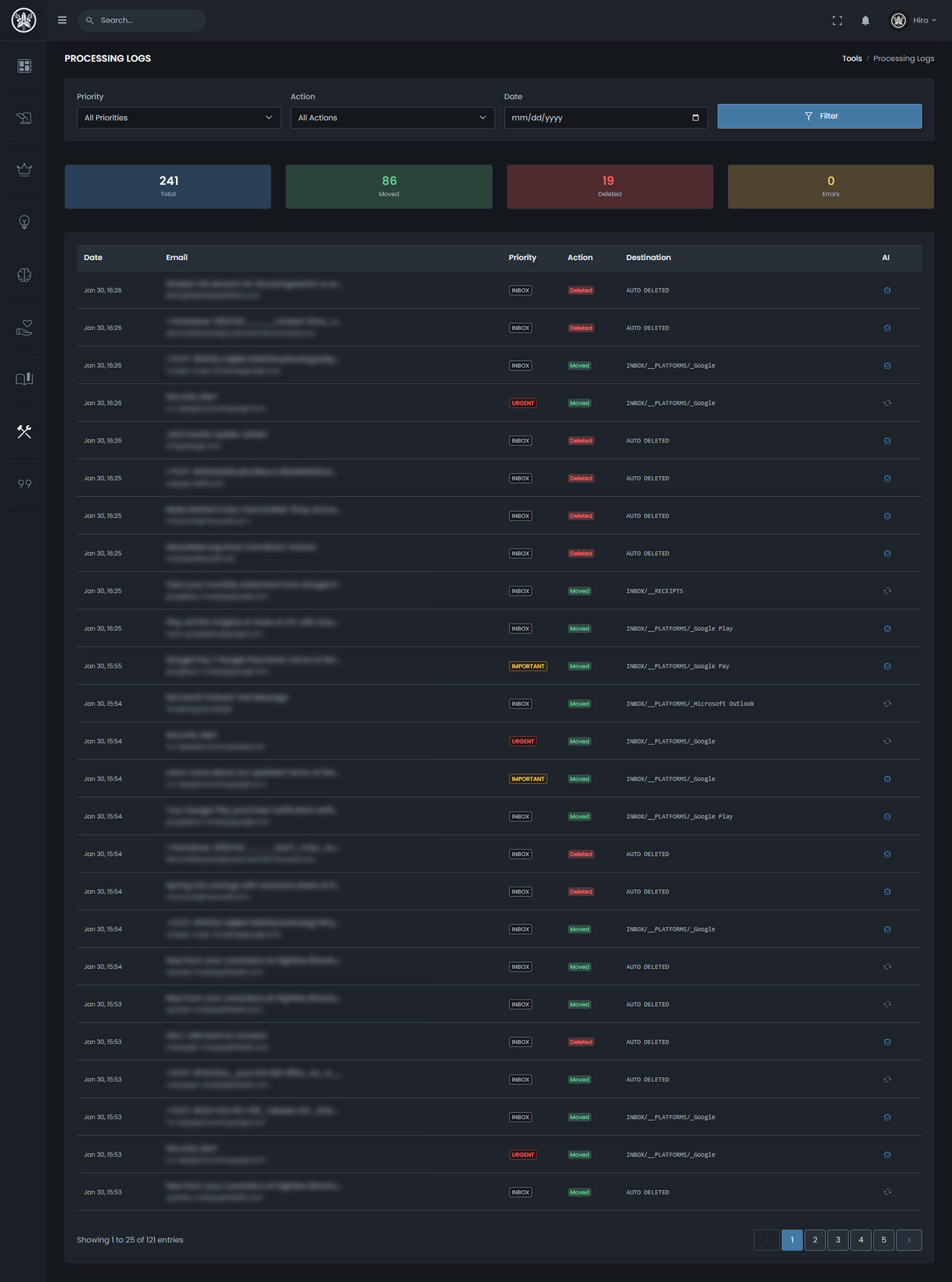952x1282 pixels.
Task: Click AI icon in 15:53 URGENT row
Action: tap(887, 1155)
